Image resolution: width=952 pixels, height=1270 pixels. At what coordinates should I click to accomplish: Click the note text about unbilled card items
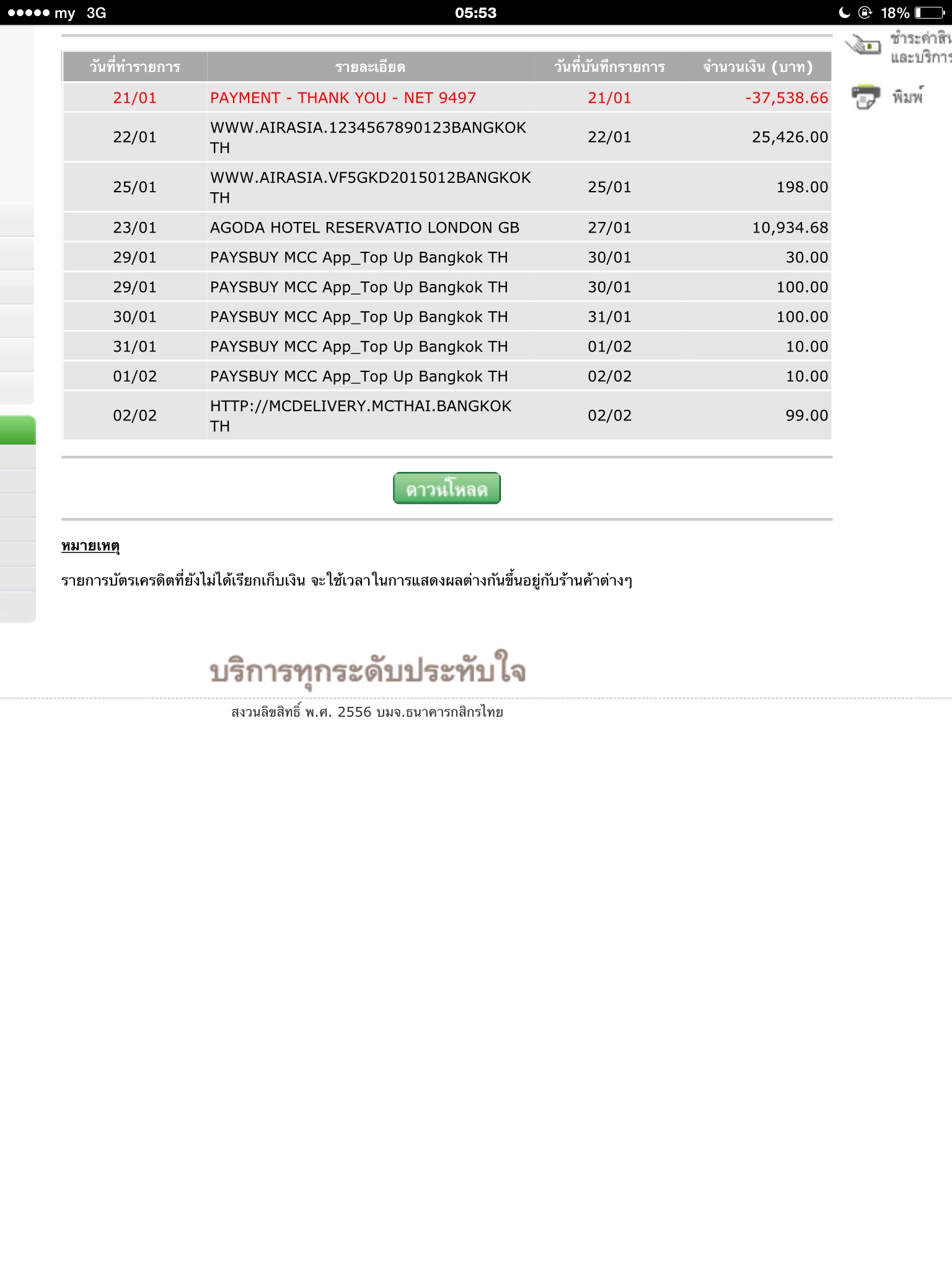tap(346, 580)
